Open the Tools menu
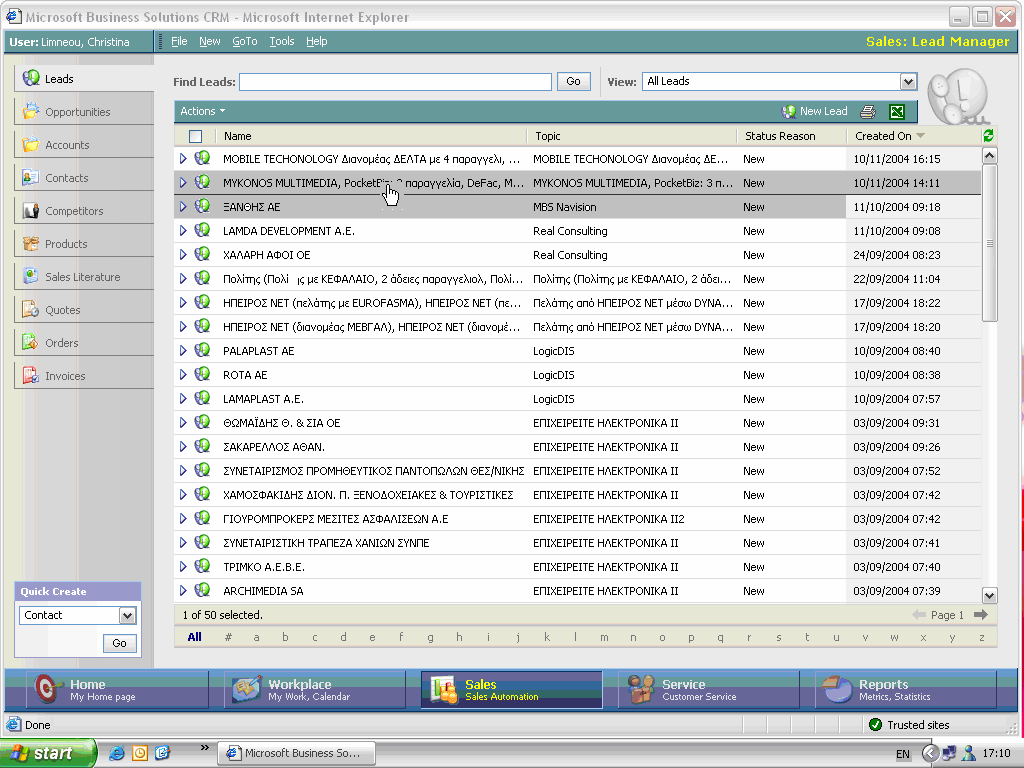The height and width of the screenshot is (768, 1024). (281, 41)
